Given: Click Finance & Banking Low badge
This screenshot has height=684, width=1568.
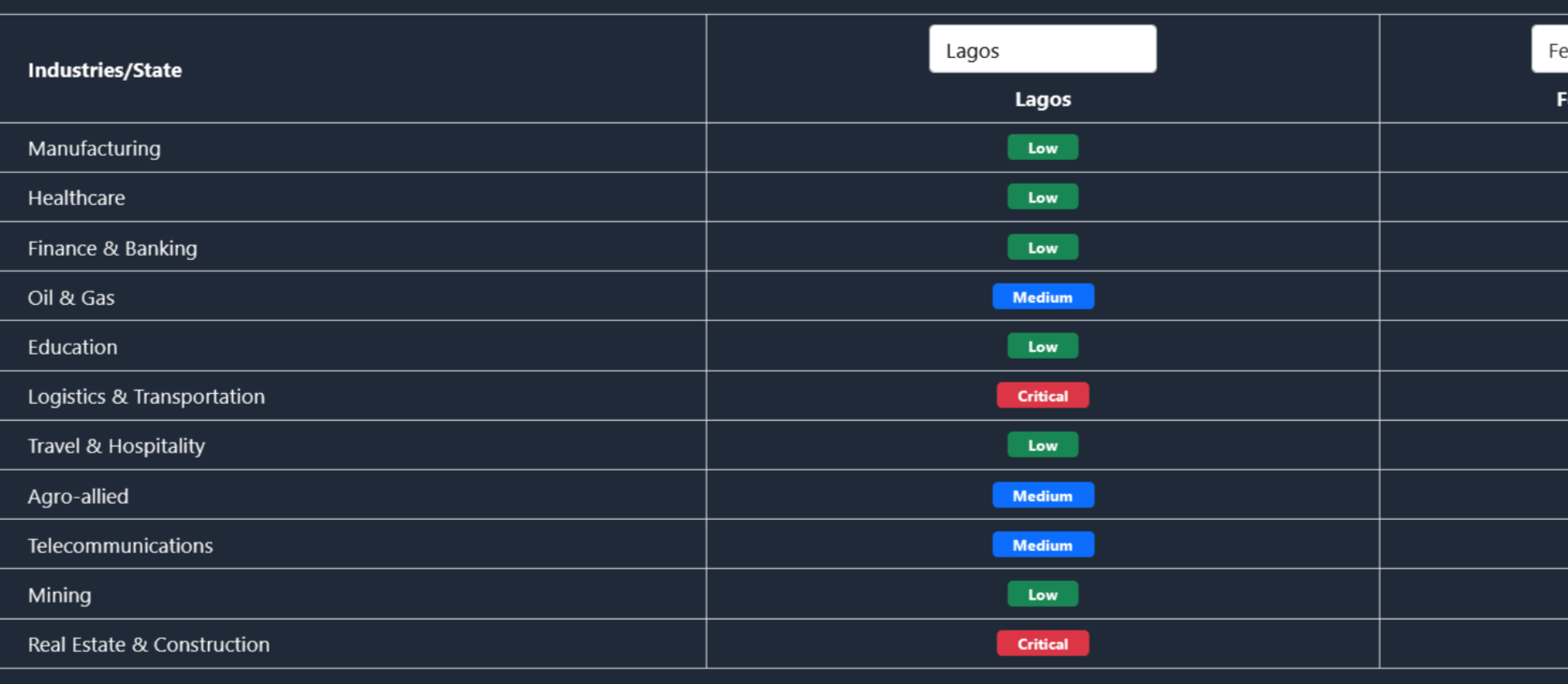Looking at the screenshot, I should [1042, 248].
